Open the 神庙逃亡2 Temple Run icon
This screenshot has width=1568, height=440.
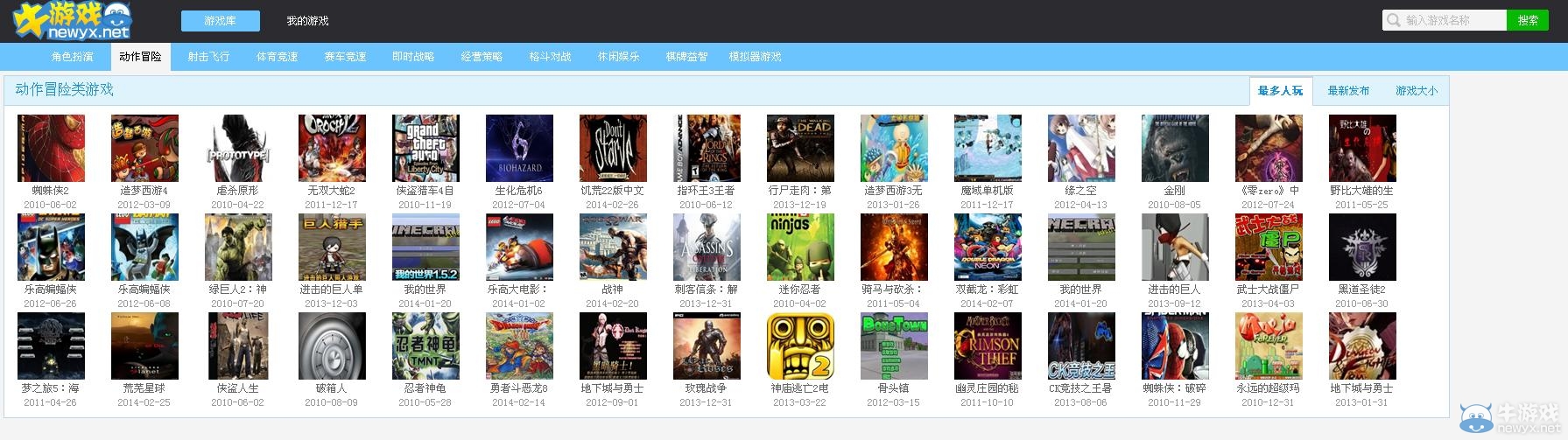tap(800, 346)
